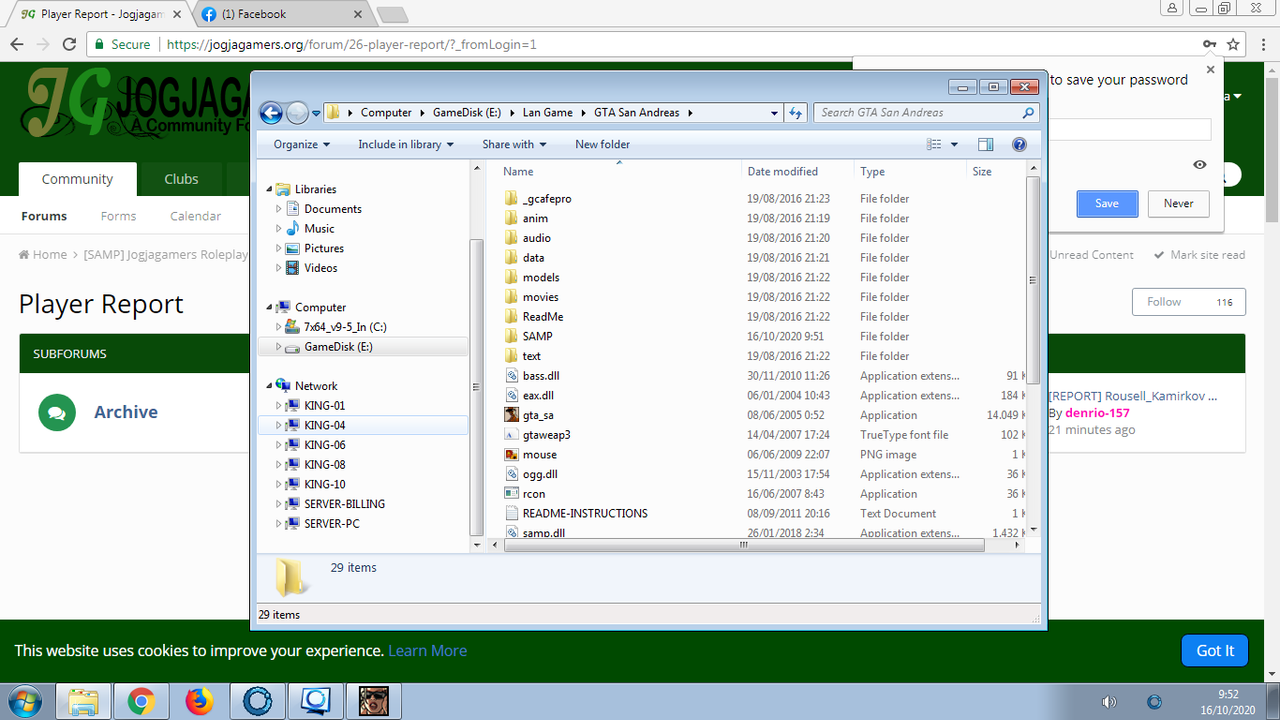Screen dimensions: 1280x720
Task: Click the volume speaker tray icon
Action: click(1108, 702)
